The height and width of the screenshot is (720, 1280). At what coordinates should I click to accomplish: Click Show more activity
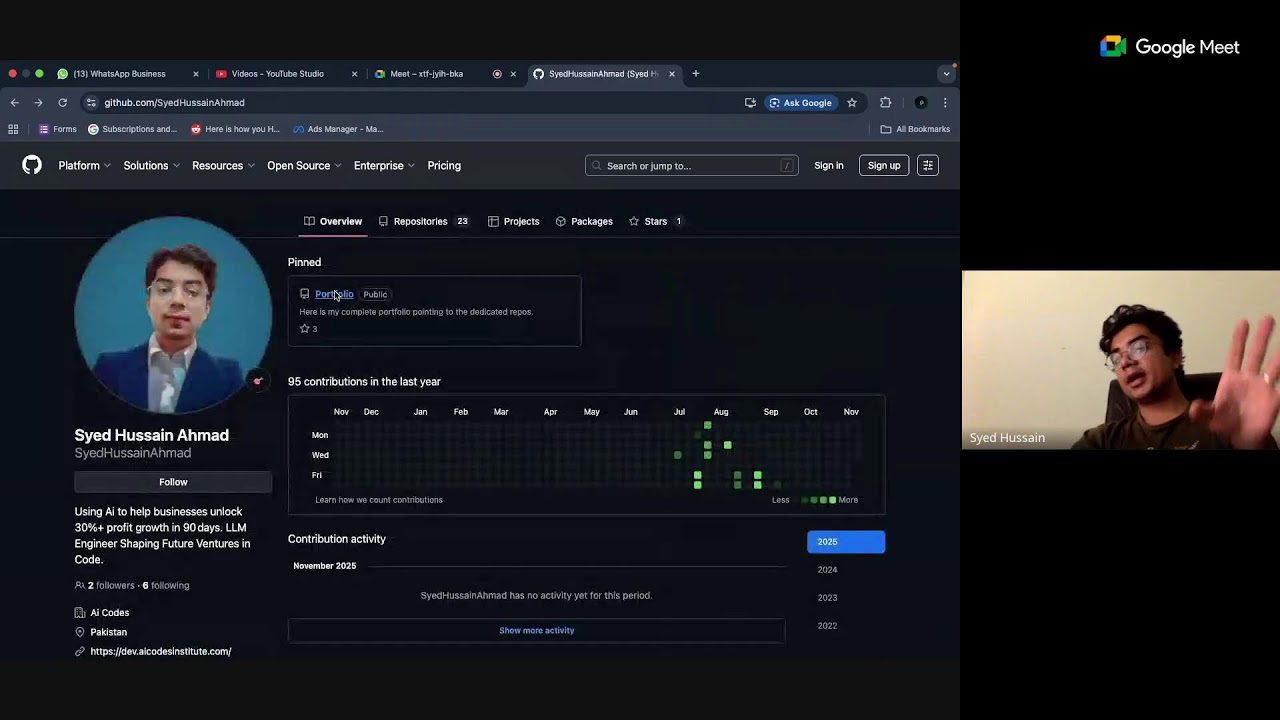pos(536,630)
